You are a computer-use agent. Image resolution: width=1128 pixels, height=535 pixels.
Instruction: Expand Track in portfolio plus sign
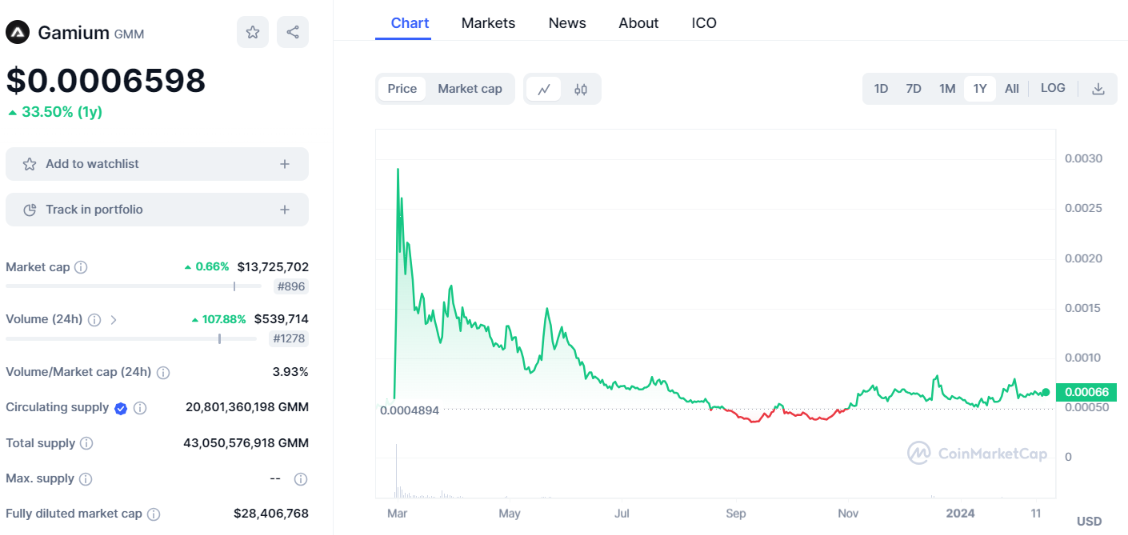(x=285, y=210)
